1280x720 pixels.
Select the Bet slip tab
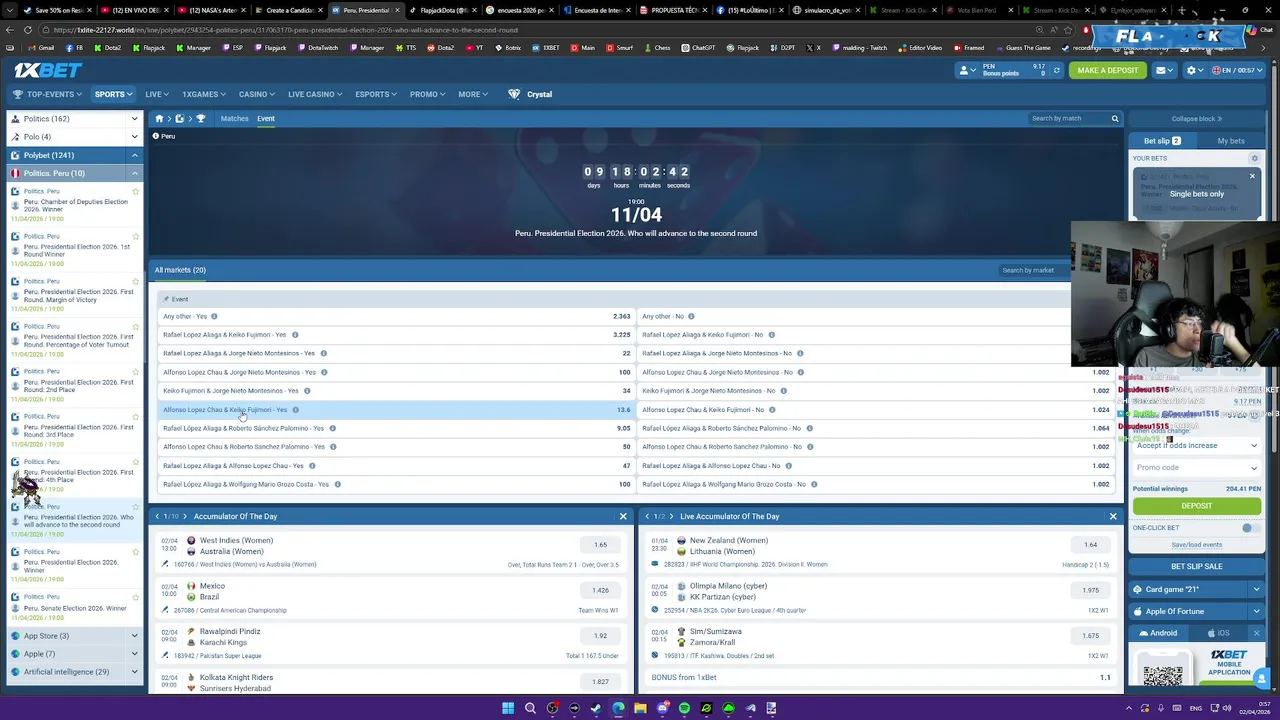[1162, 141]
